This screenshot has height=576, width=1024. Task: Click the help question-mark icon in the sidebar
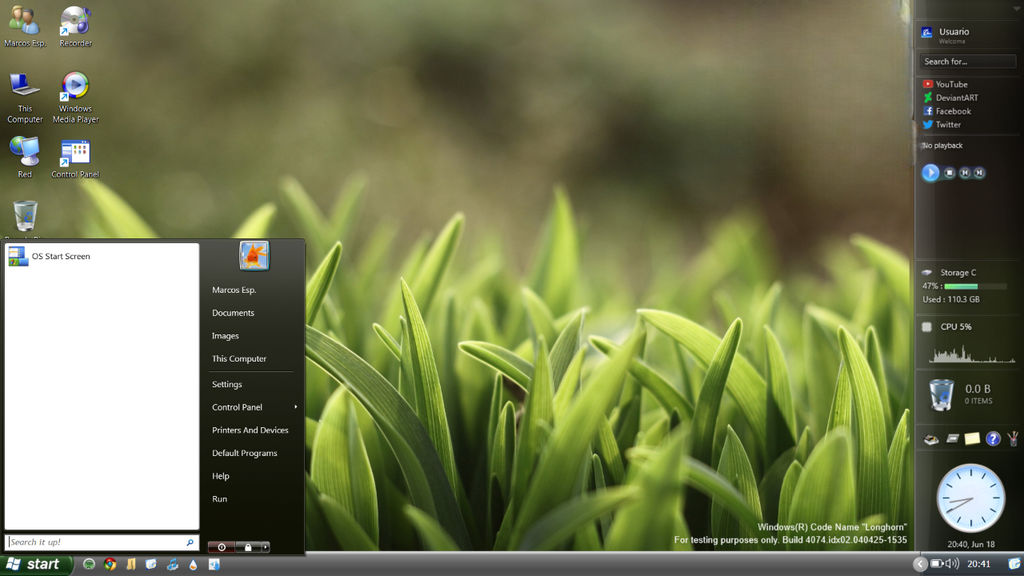[x=993, y=439]
